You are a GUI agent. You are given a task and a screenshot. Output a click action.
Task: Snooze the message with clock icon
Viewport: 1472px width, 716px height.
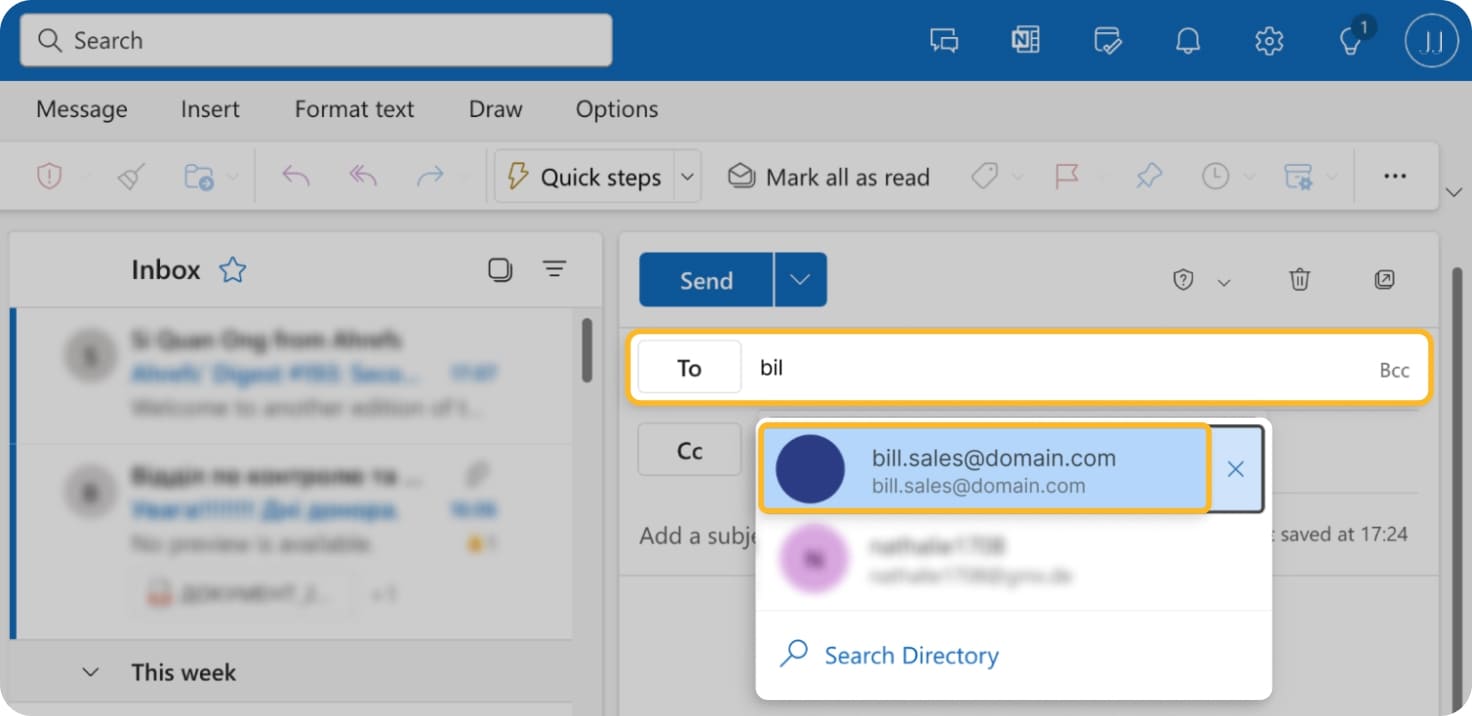(x=1215, y=175)
